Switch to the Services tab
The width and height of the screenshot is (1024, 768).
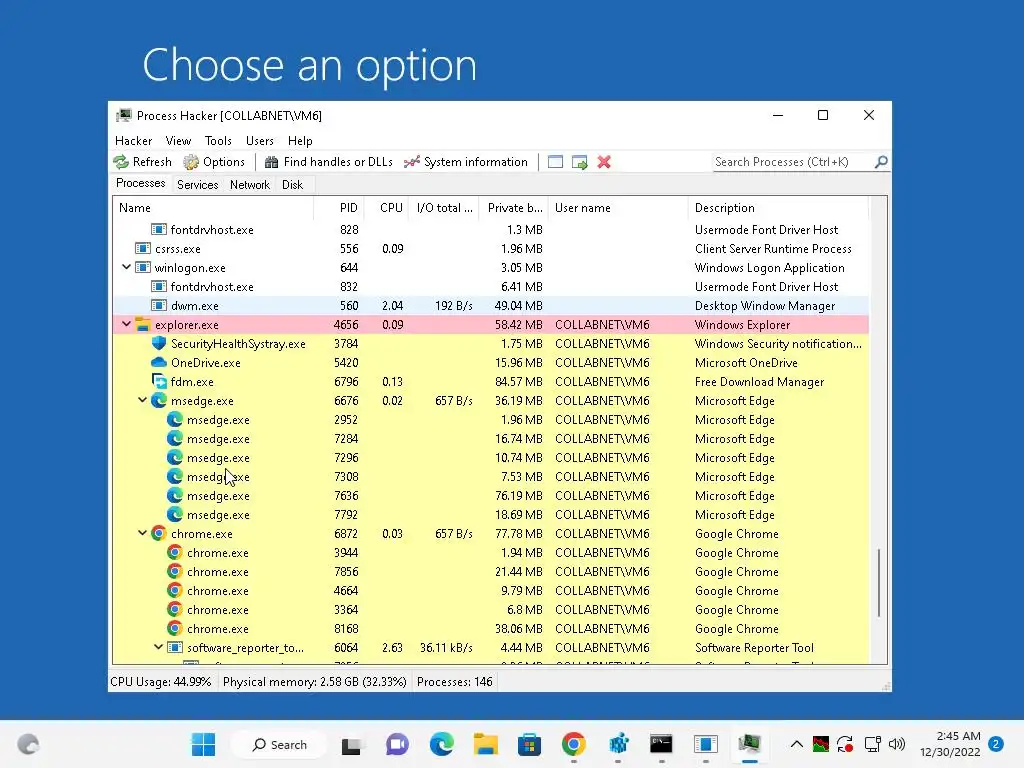tap(197, 185)
